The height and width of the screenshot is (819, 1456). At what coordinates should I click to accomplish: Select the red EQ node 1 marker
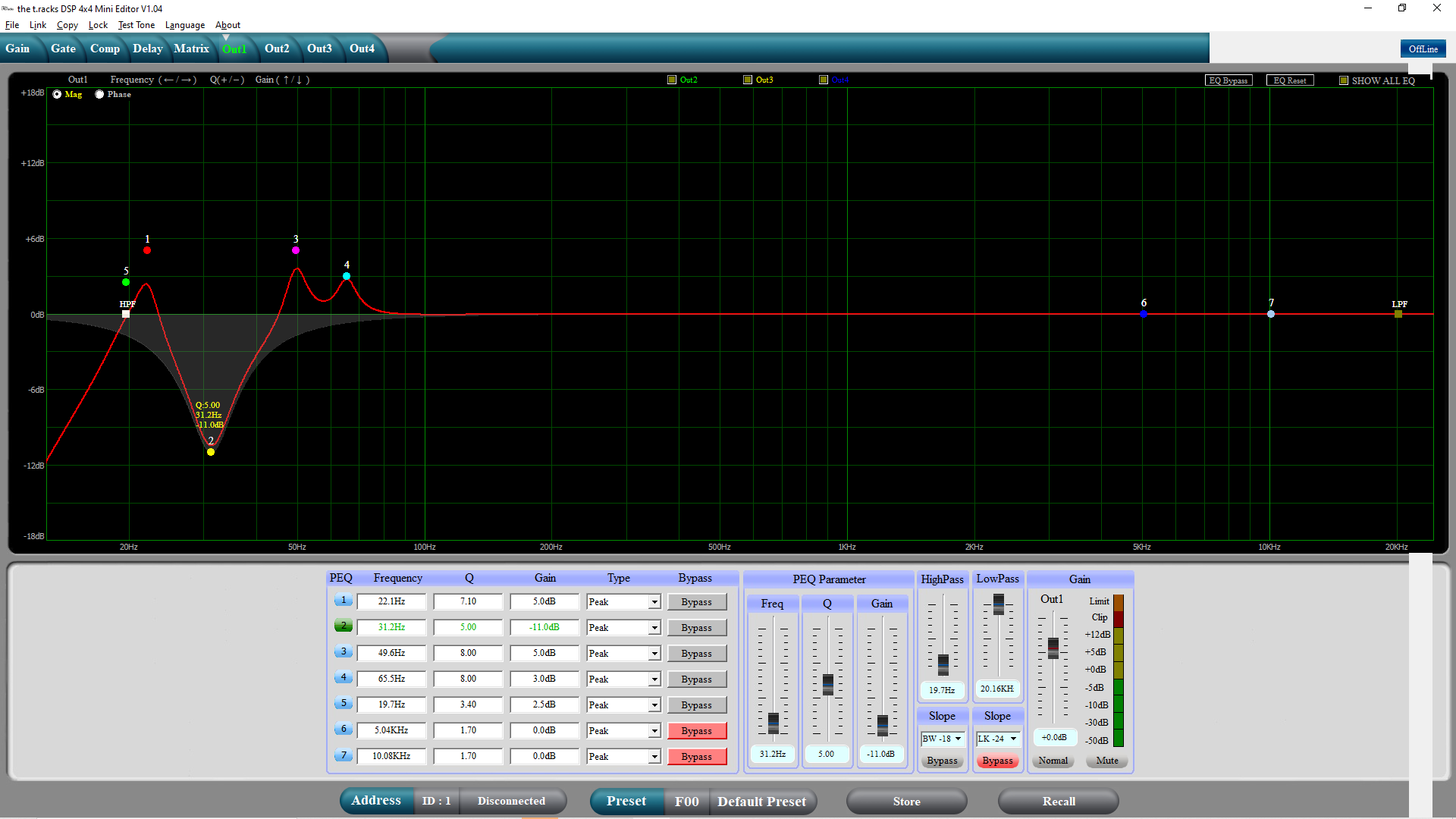(x=147, y=250)
